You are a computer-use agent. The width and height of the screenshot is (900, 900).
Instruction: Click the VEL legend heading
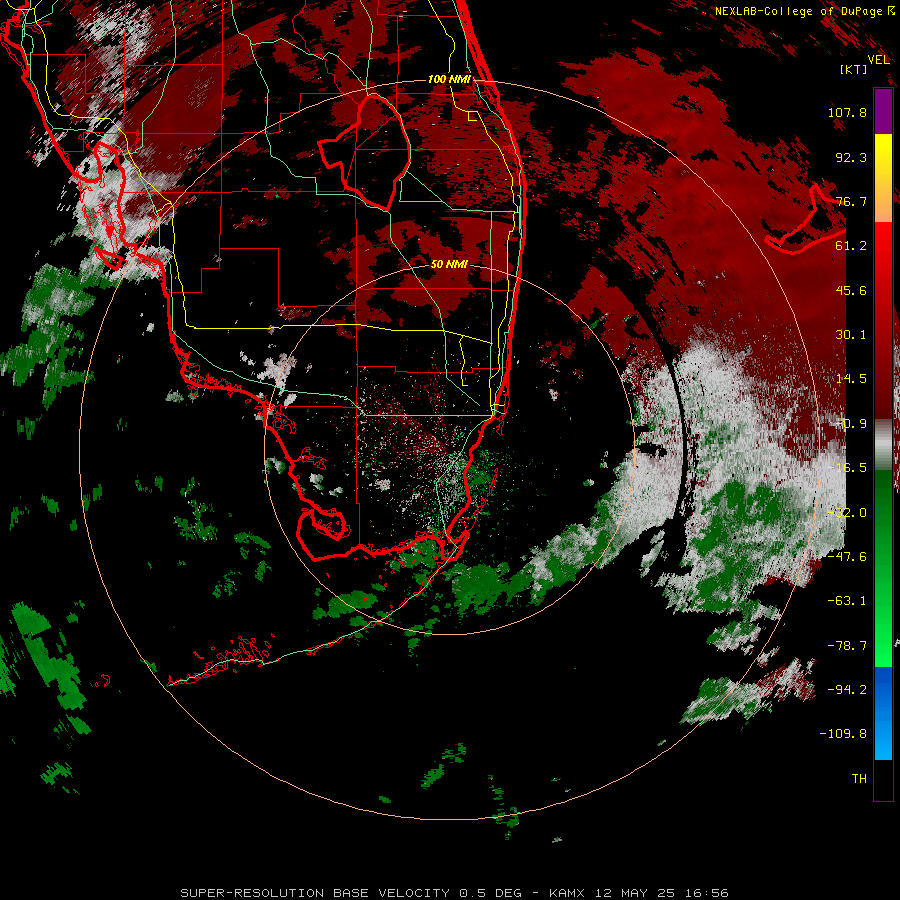(x=878, y=59)
